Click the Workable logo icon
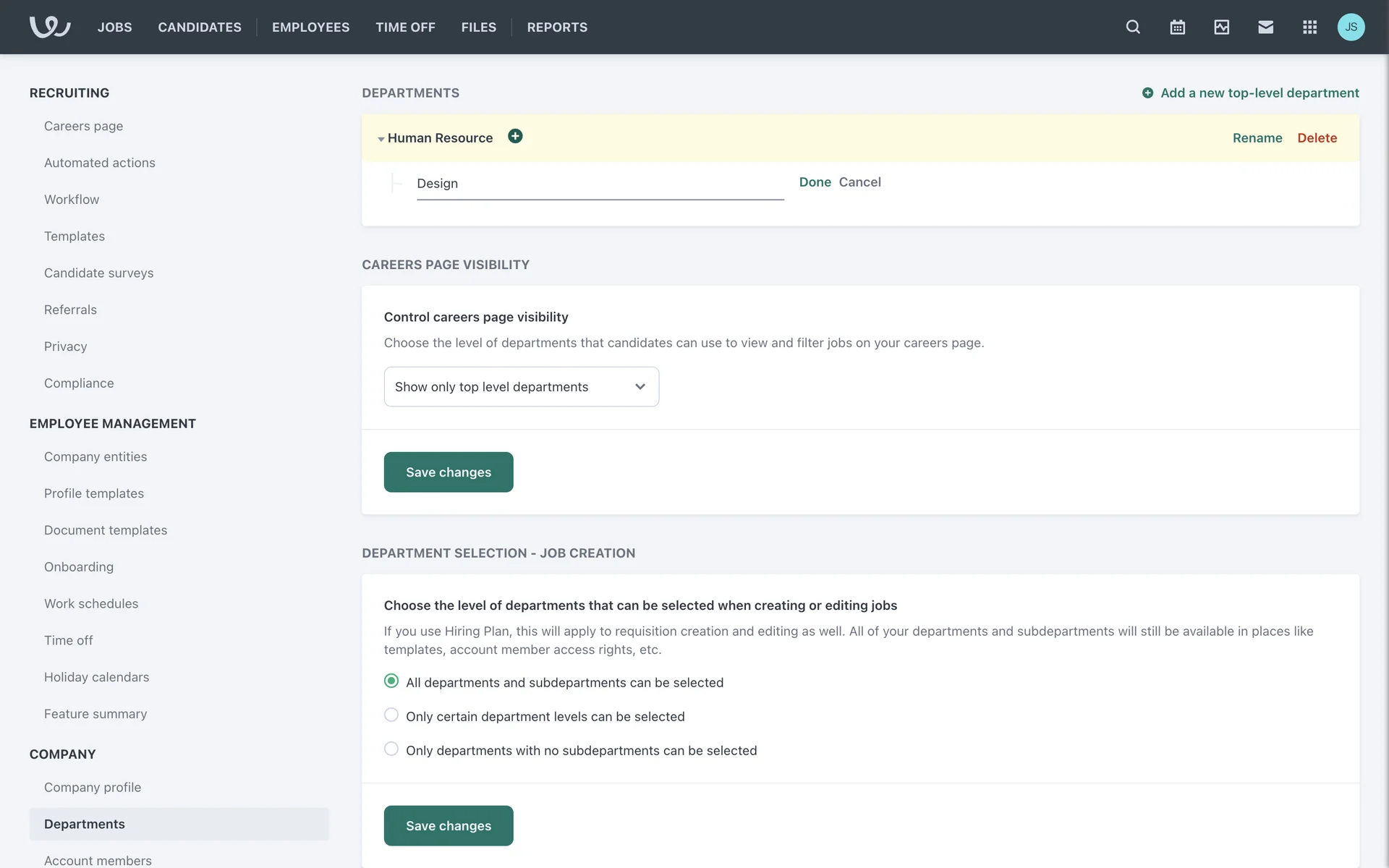Viewport: 1389px width, 868px height. coord(49,27)
